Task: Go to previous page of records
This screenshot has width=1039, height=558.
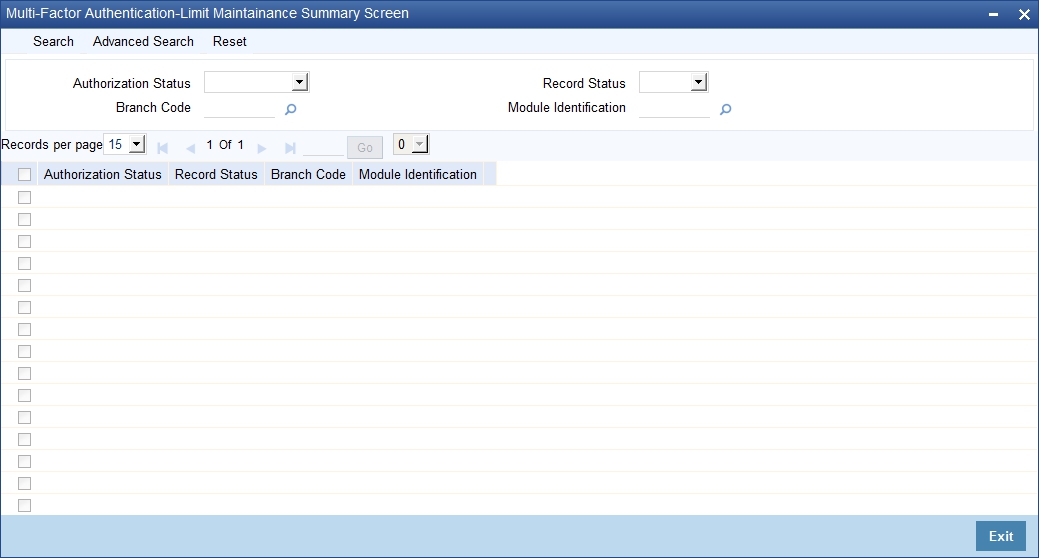Action: pyautogui.click(x=190, y=148)
